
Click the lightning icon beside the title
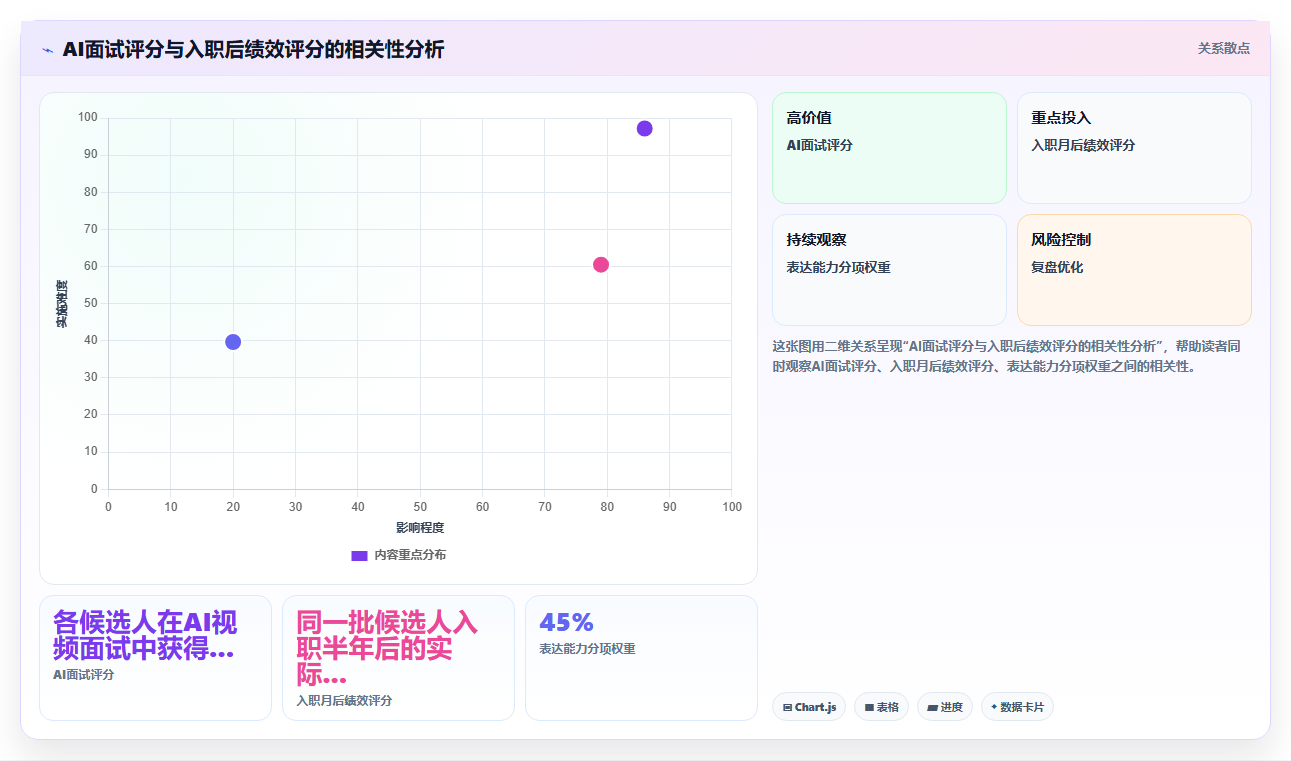tap(47, 50)
